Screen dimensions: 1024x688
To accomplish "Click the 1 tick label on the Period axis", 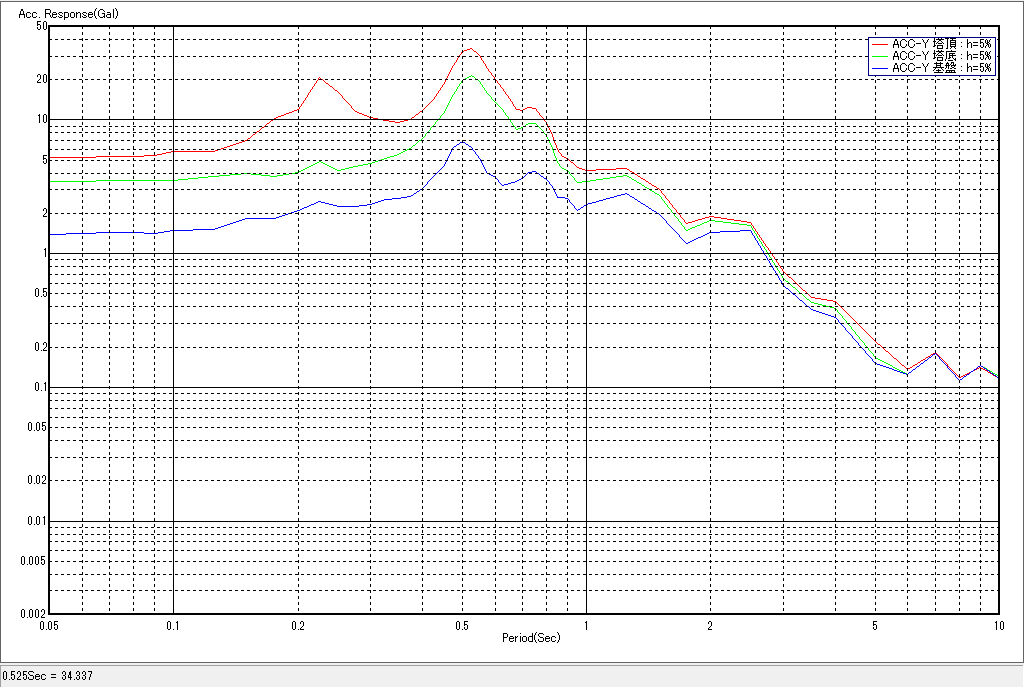I will tap(586, 626).
